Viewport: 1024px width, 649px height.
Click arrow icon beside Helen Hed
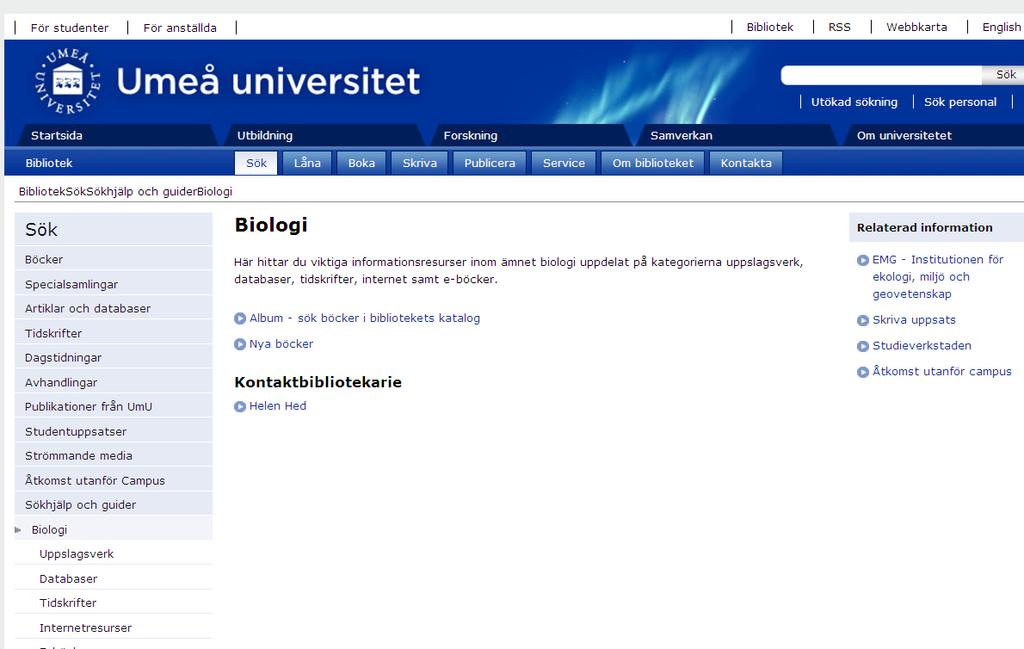pyautogui.click(x=240, y=406)
